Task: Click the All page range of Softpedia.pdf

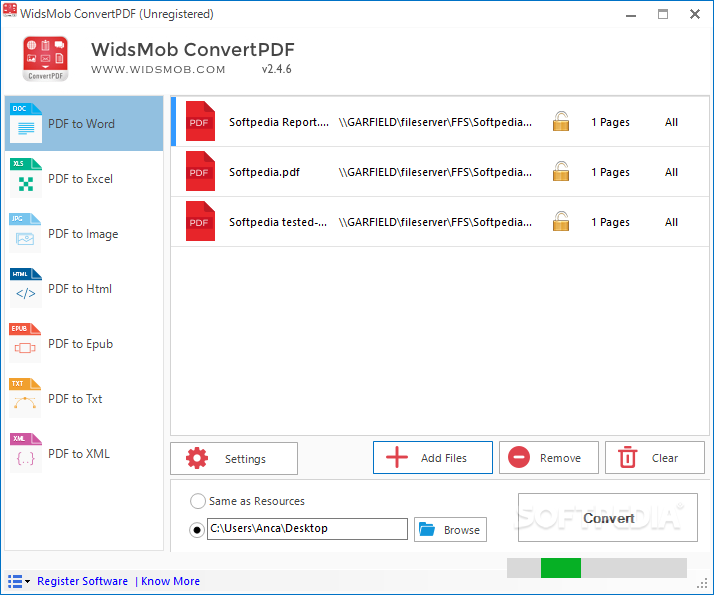Action: (x=671, y=172)
